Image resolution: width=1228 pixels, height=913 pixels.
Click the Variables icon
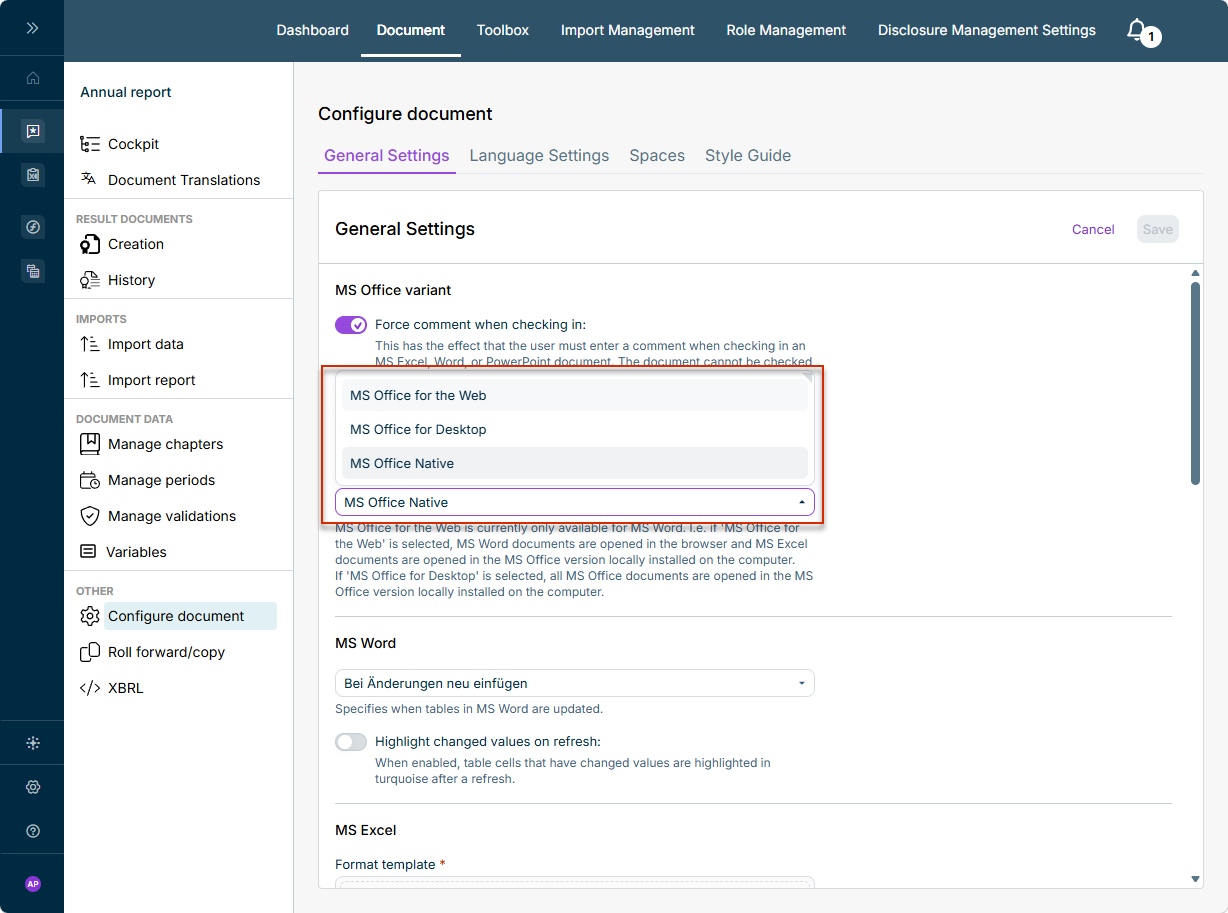click(x=88, y=552)
